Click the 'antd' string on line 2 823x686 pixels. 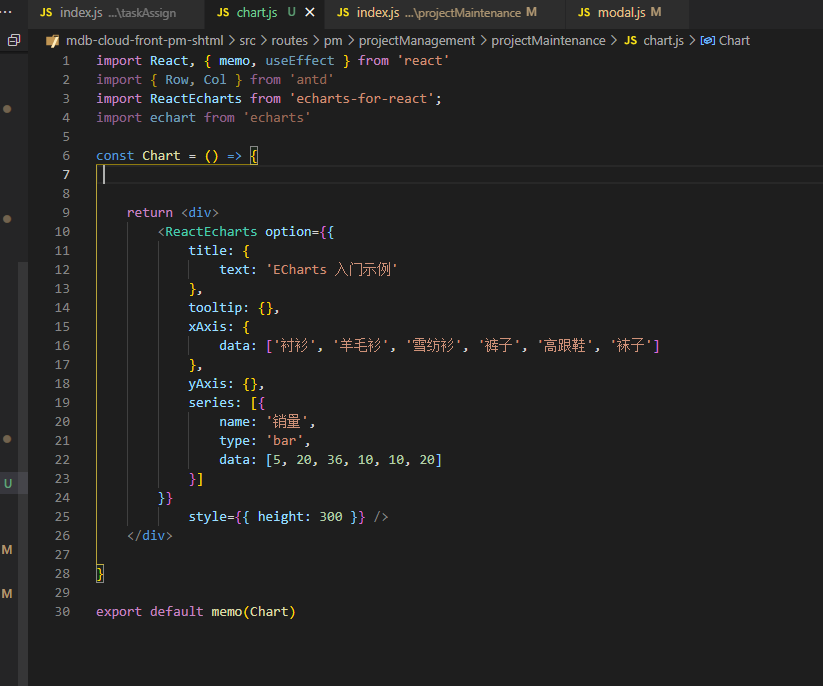[x=312, y=80]
